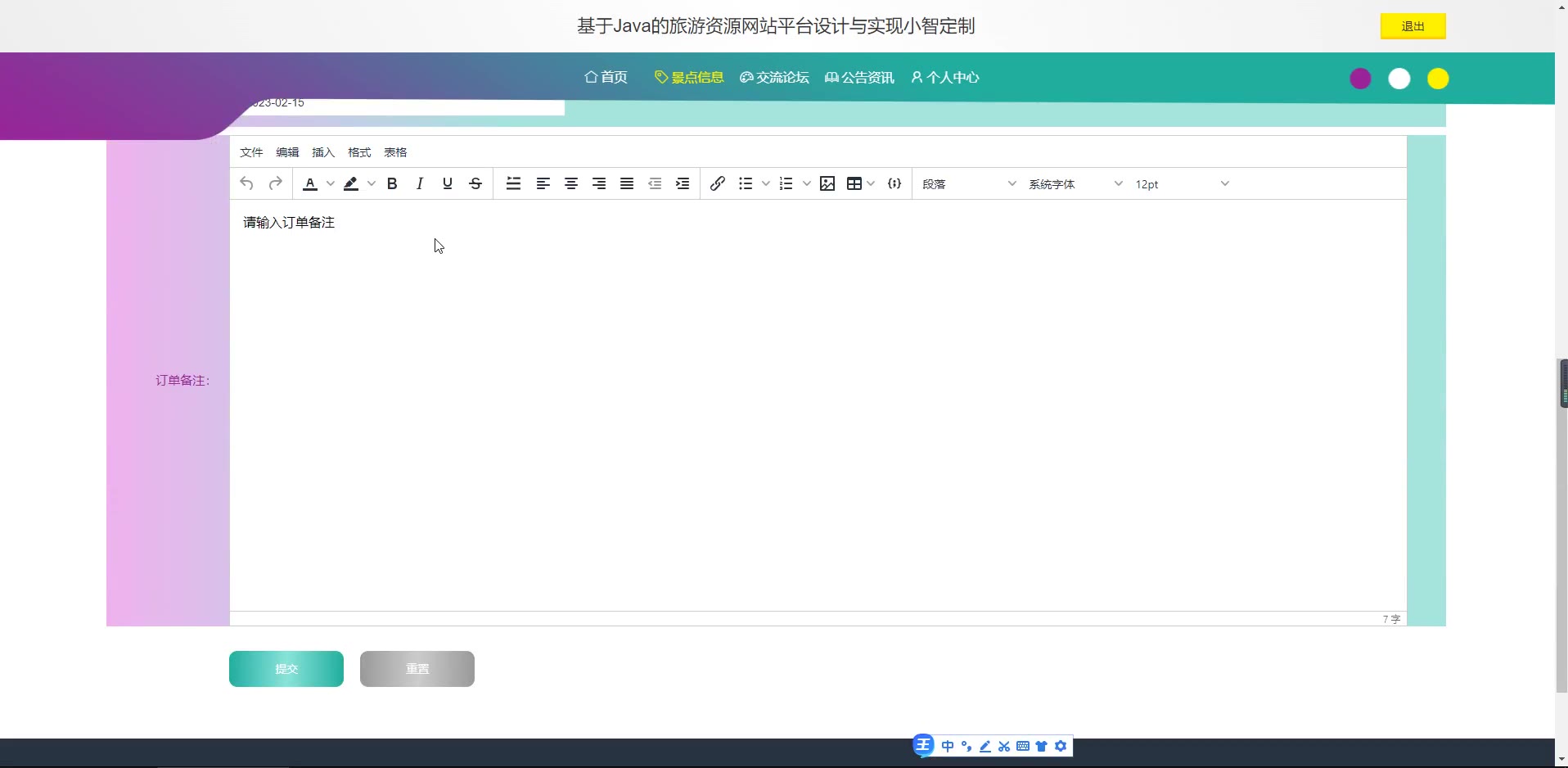Image resolution: width=1568 pixels, height=768 pixels.
Task: Open the 12pt font size dropdown
Action: tap(1183, 184)
